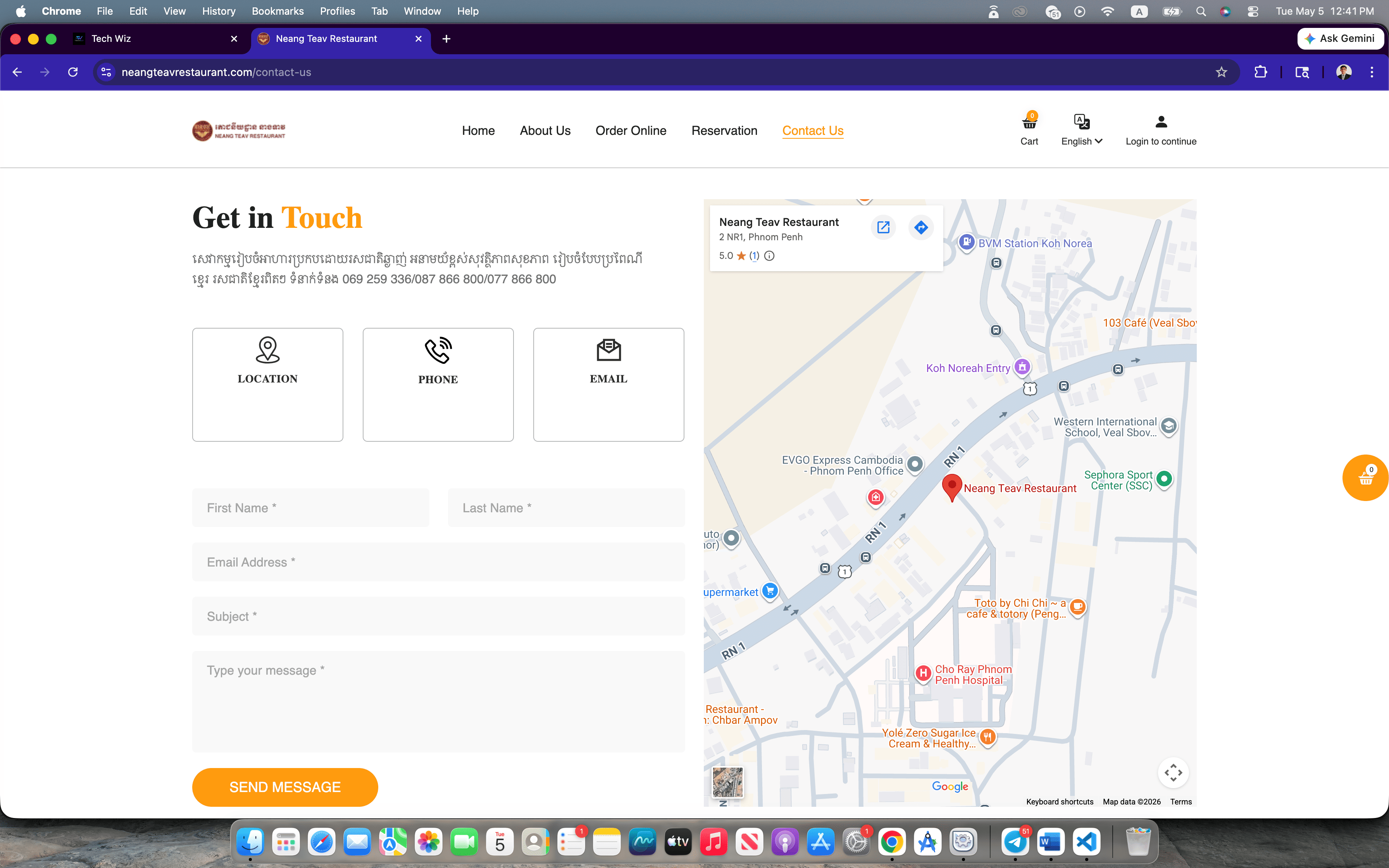
Task: Open the Tab search icon in Chrome toolbar
Action: [1302, 72]
